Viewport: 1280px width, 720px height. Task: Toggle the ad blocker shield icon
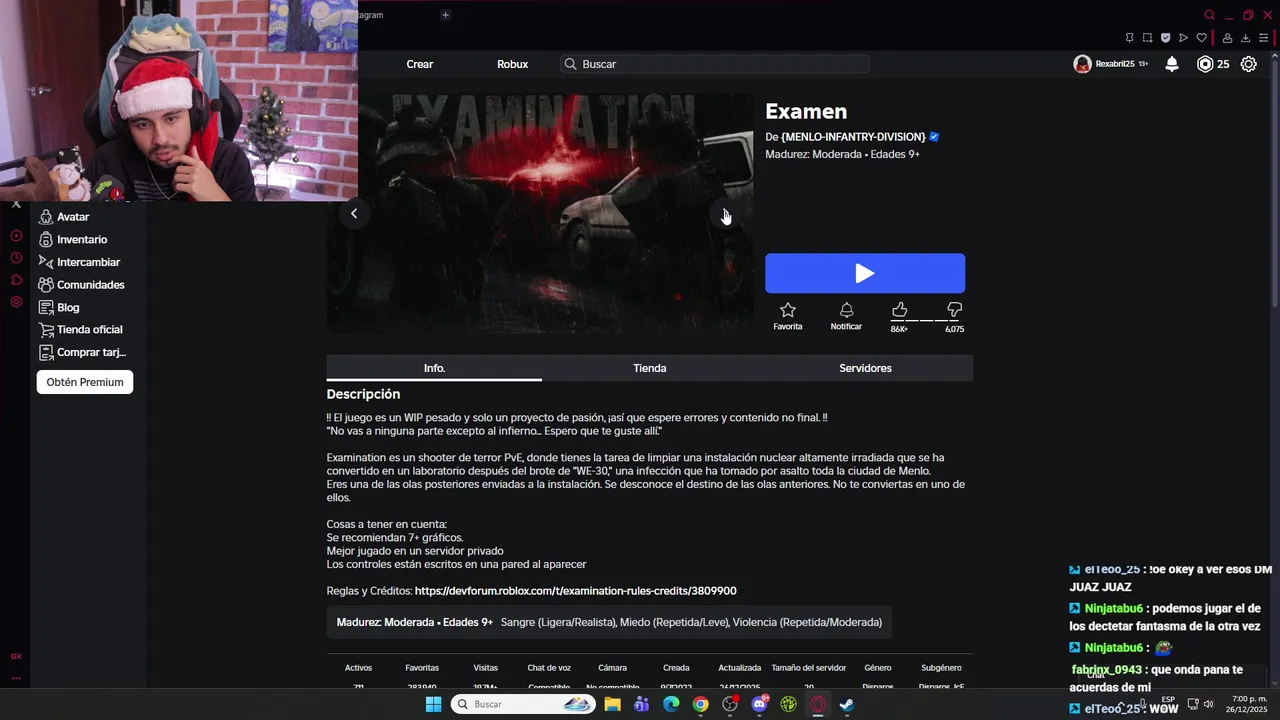point(1165,38)
